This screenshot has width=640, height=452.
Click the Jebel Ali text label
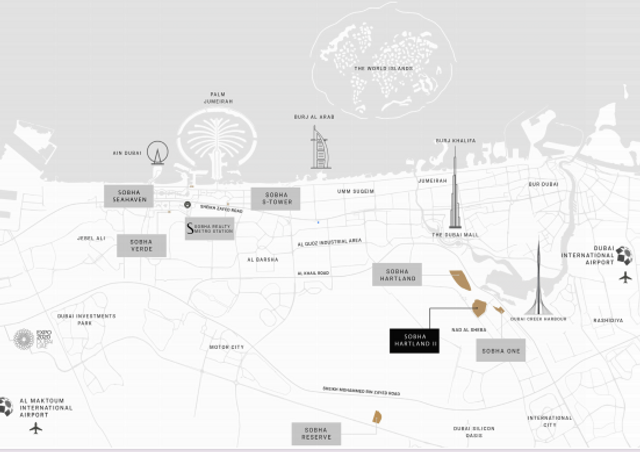tap(91, 238)
